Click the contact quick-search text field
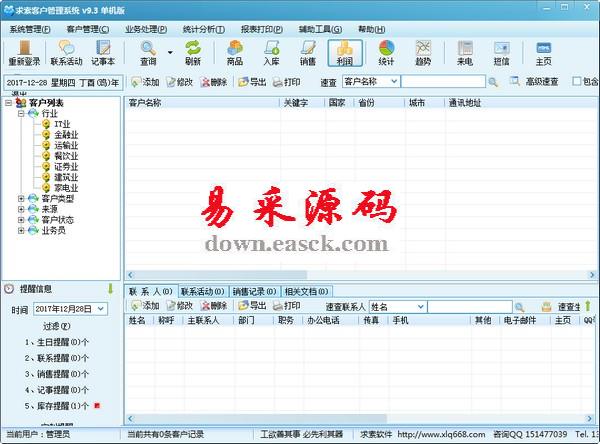600x444 pixels. [x=470, y=307]
